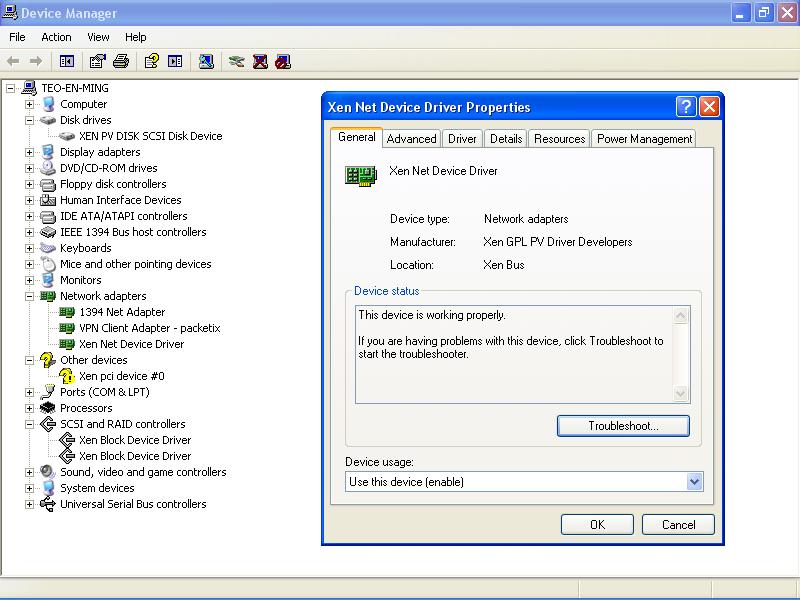800x600 pixels.
Task: Collapse the Network adapters tree node
Action: [30, 296]
